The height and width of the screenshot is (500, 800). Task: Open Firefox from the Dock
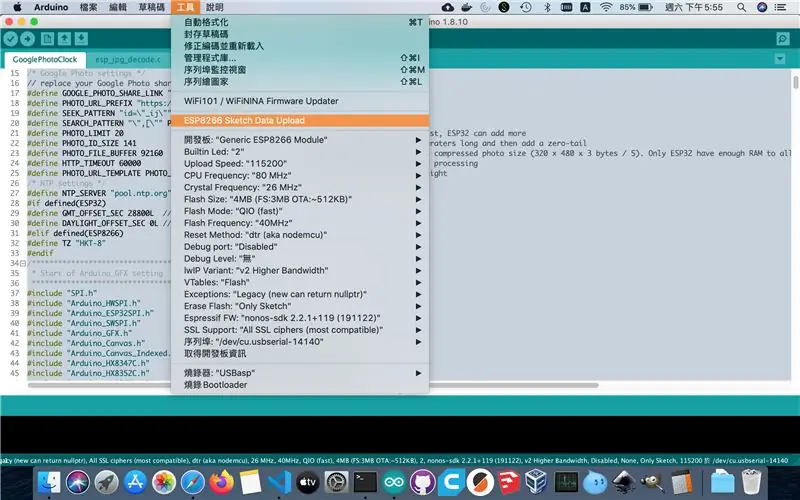221,482
